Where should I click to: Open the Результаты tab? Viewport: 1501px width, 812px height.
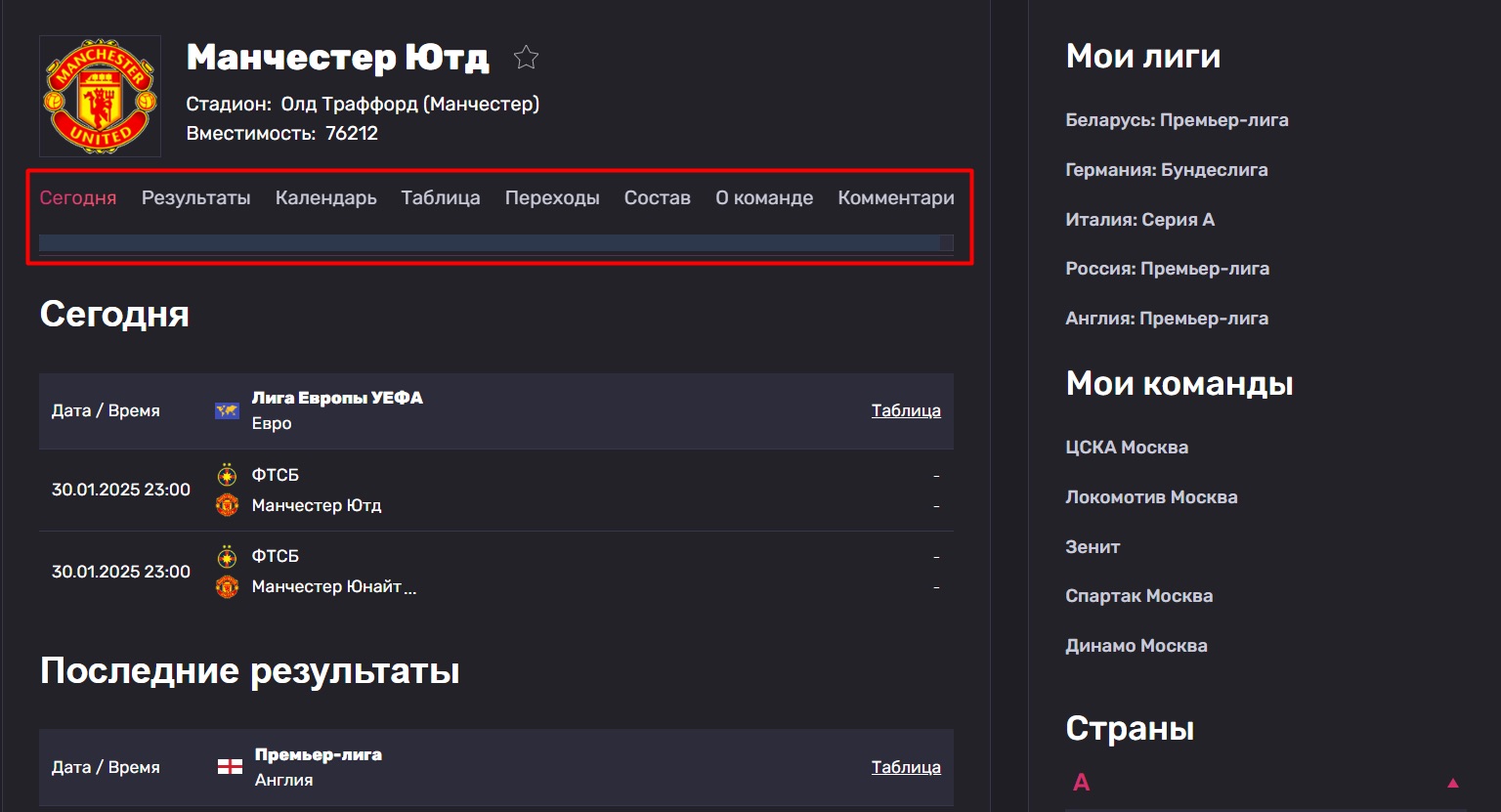pos(196,197)
